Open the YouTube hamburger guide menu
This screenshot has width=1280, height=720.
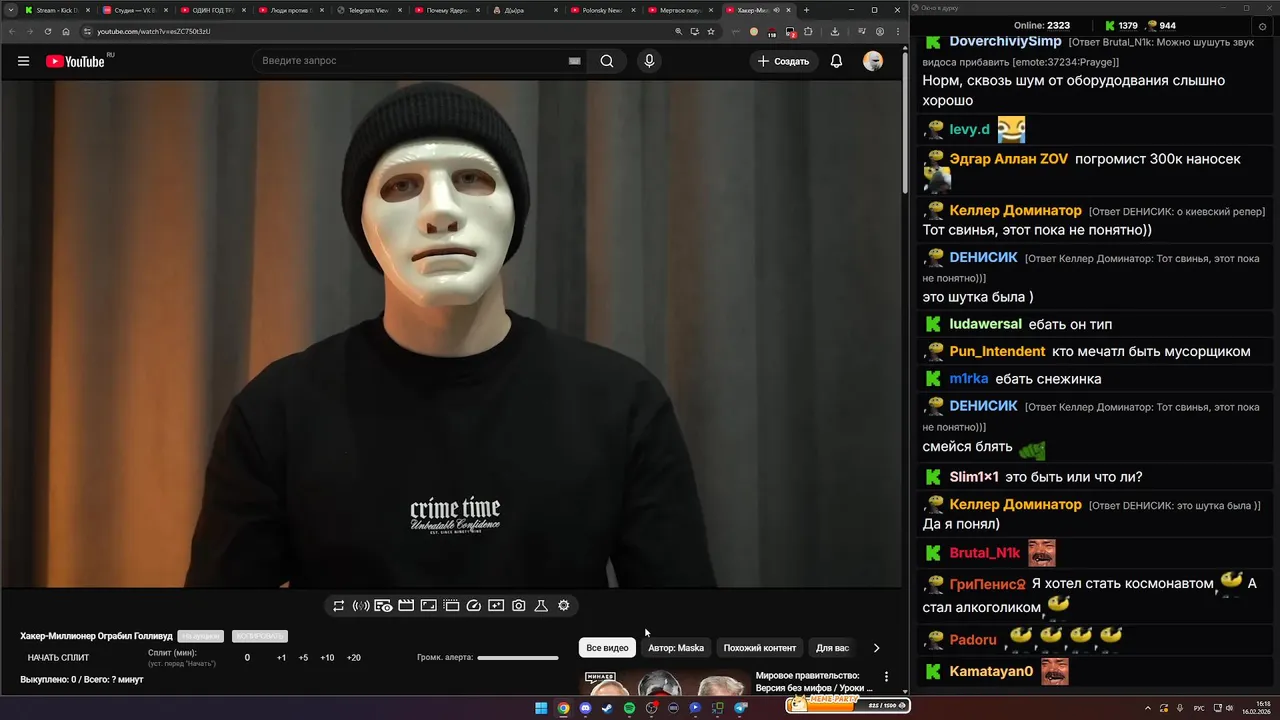pyautogui.click(x=23, y=61)
